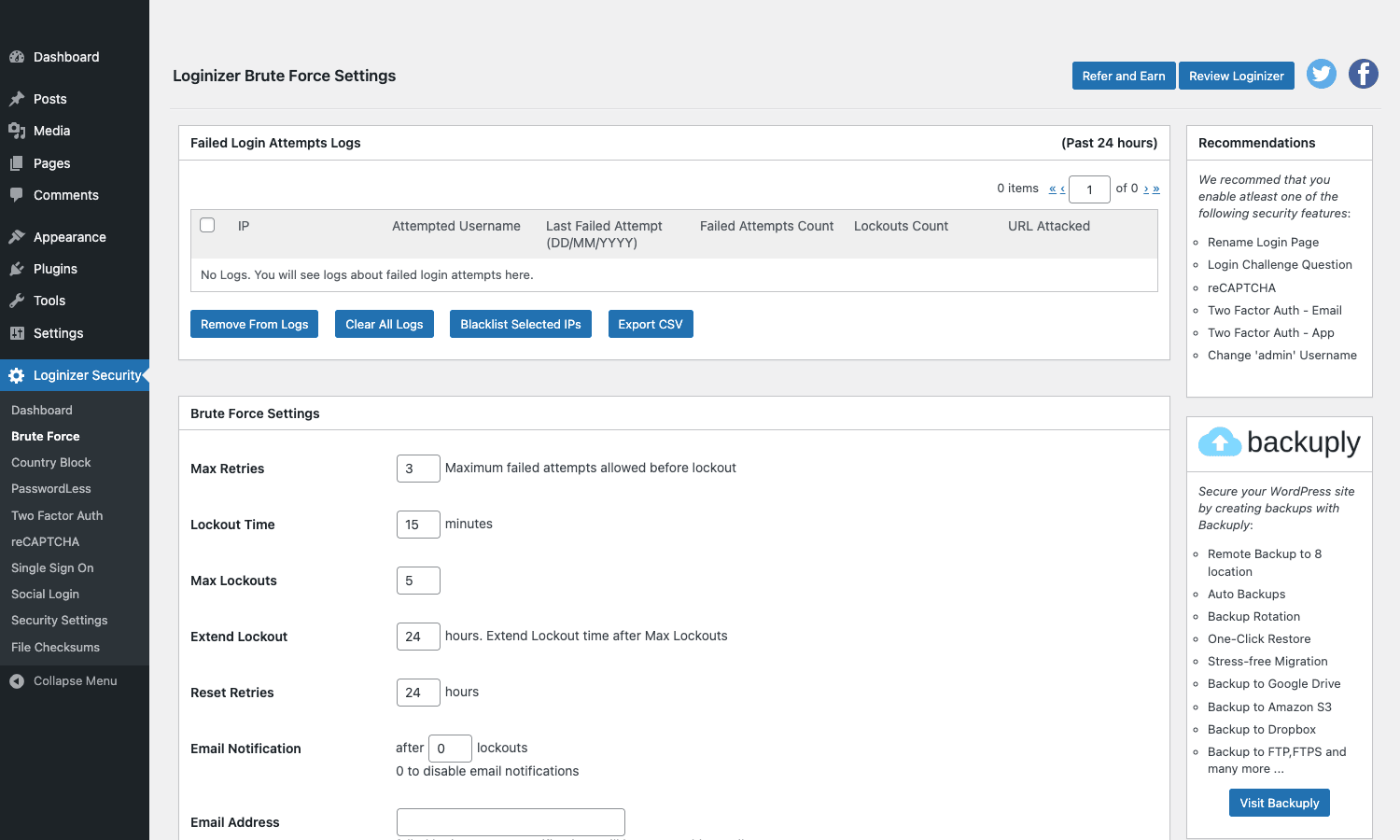Click the Email Notification lockouts field

tap(450, 749)
